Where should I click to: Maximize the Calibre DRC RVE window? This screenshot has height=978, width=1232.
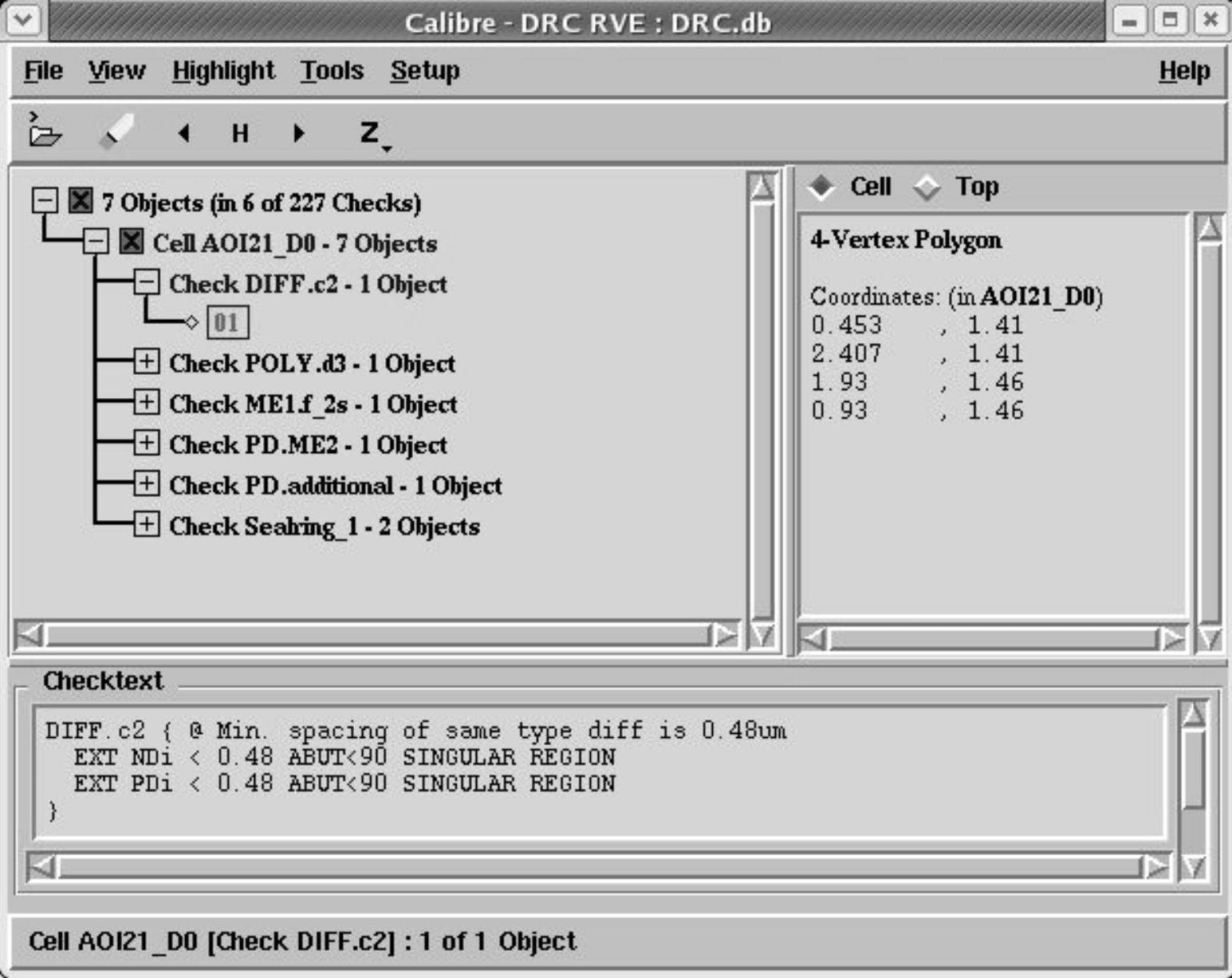pyautogui.click(x=1170, y=20)
